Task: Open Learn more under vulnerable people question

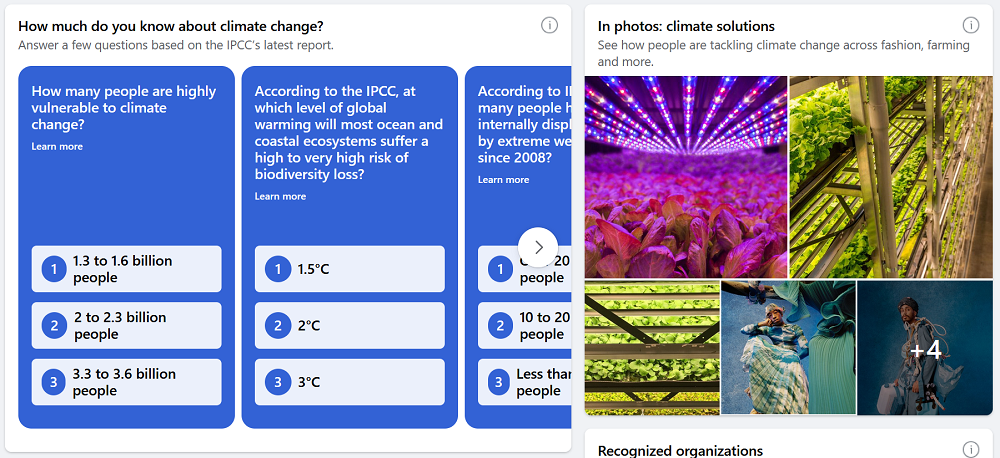Action: [57, 147]
